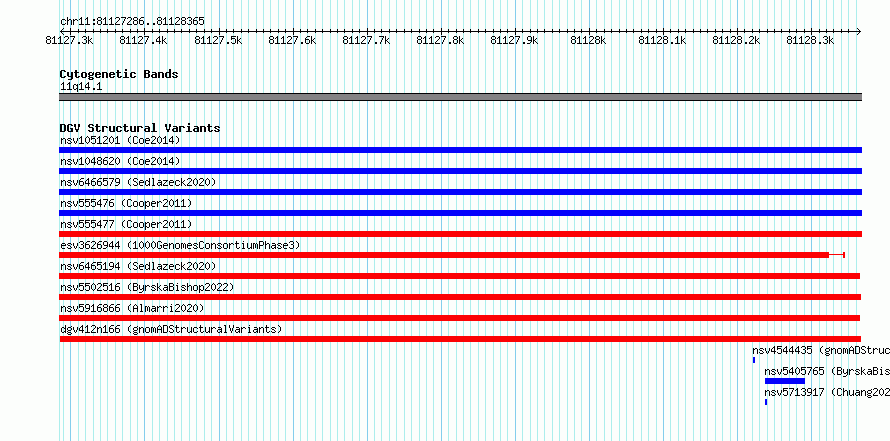890x441 pixels.
Task: Click the blue bar under nsv1048620
Action: tap(460, 171)
